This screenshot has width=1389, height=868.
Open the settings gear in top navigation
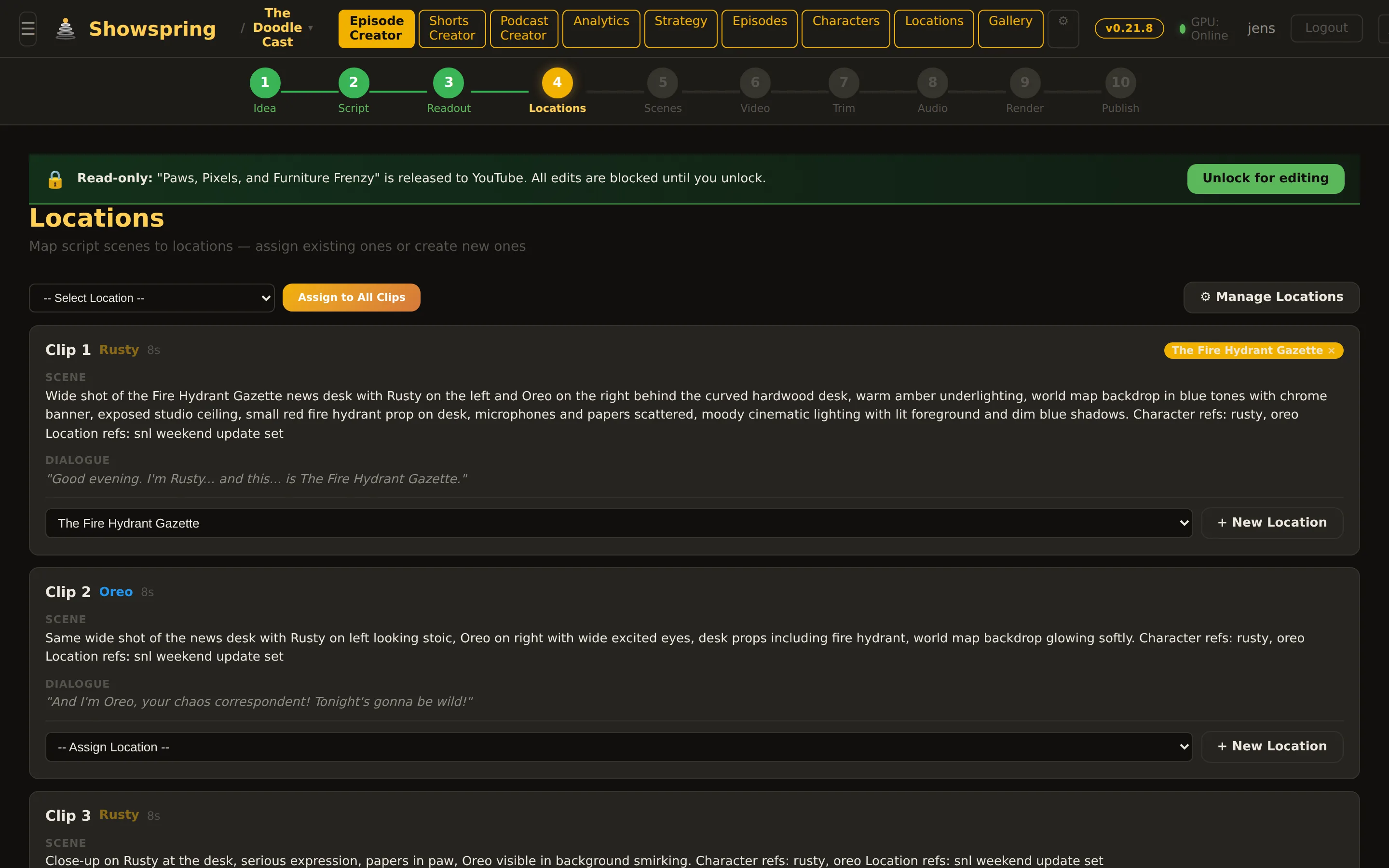pyautogui.click(x=1063, y=29)
